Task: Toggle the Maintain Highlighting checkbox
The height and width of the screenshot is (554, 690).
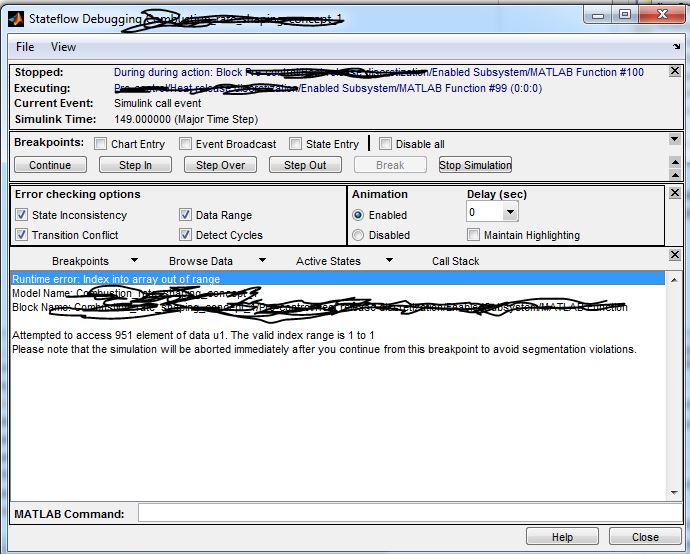Action: [473, 235]
